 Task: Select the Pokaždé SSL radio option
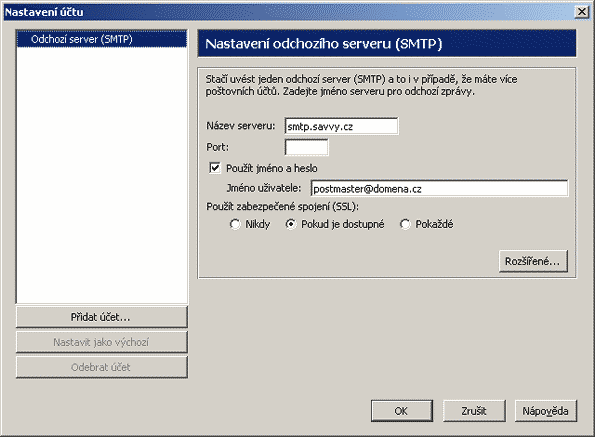(405, 224)
